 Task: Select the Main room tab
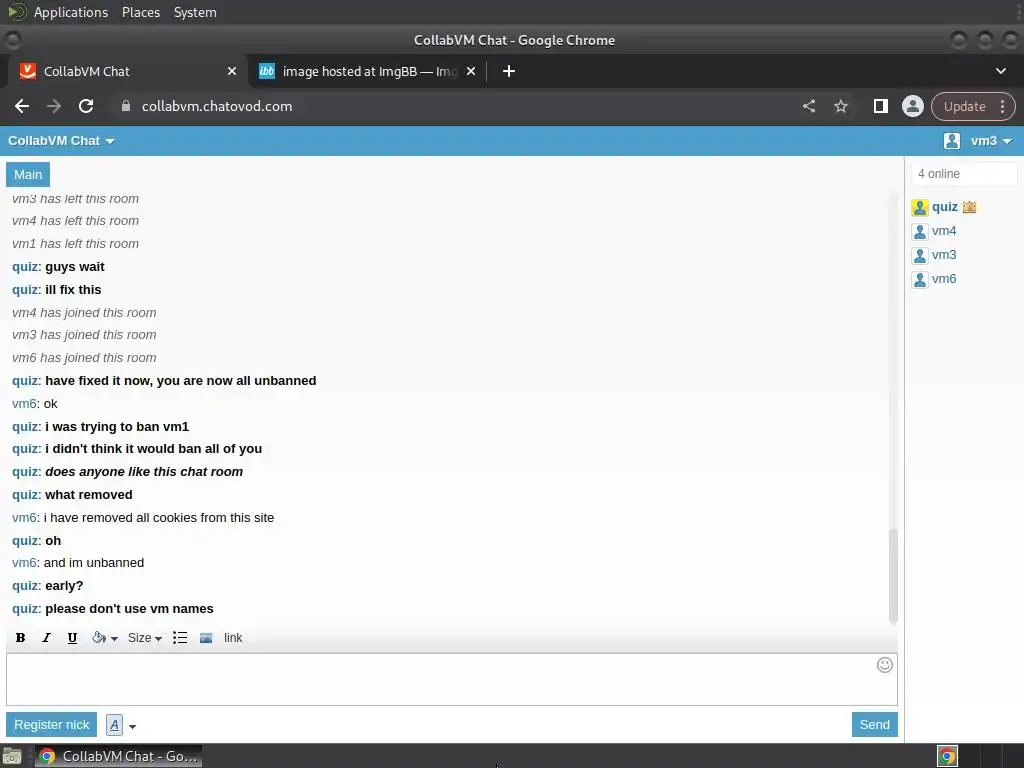tap(28, 174)
